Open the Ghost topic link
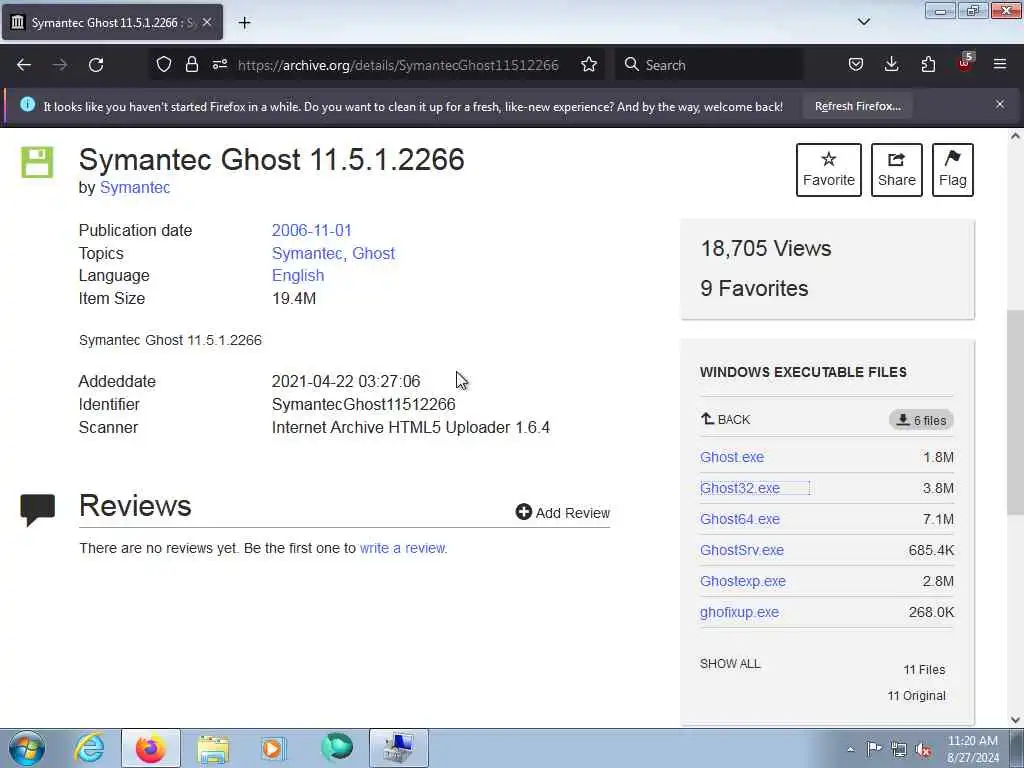The width and height of the screenshot is (1024, 768). tap(374, 253)
